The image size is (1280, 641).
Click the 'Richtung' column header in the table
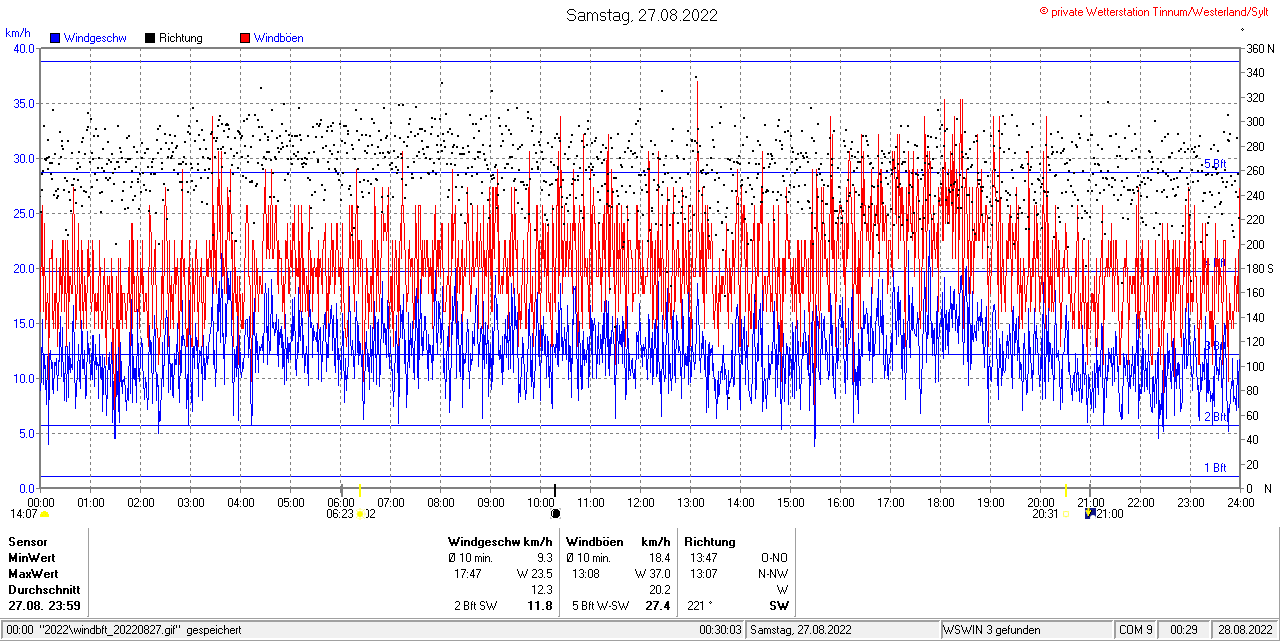[710, 541]
